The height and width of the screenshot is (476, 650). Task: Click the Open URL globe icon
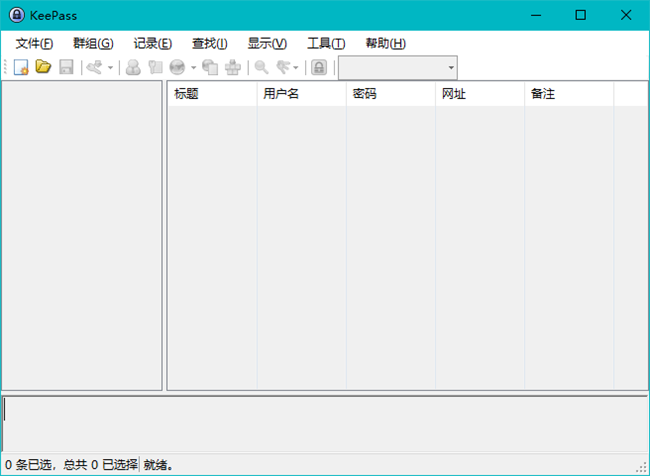pos(177,67)
